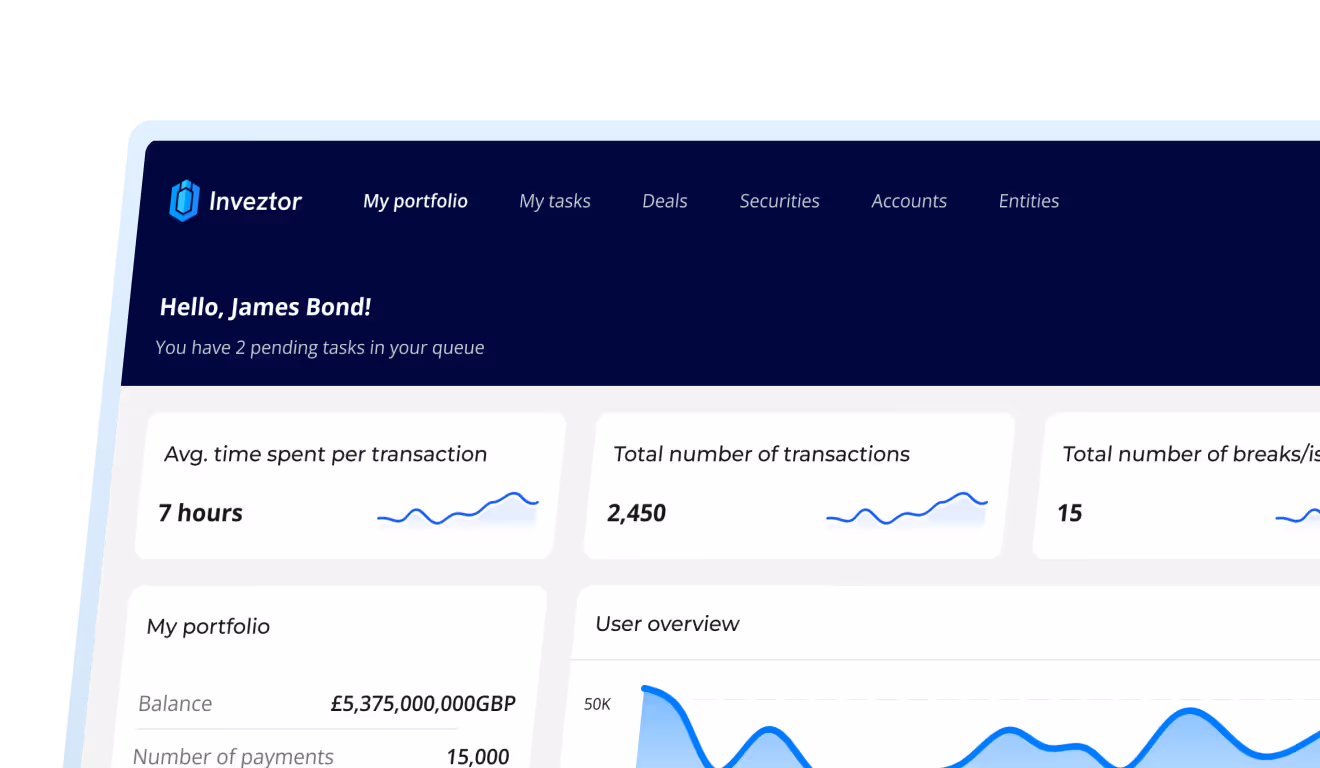Click the 15 breaks value
1320x768 pixels.
(1070, 513)
